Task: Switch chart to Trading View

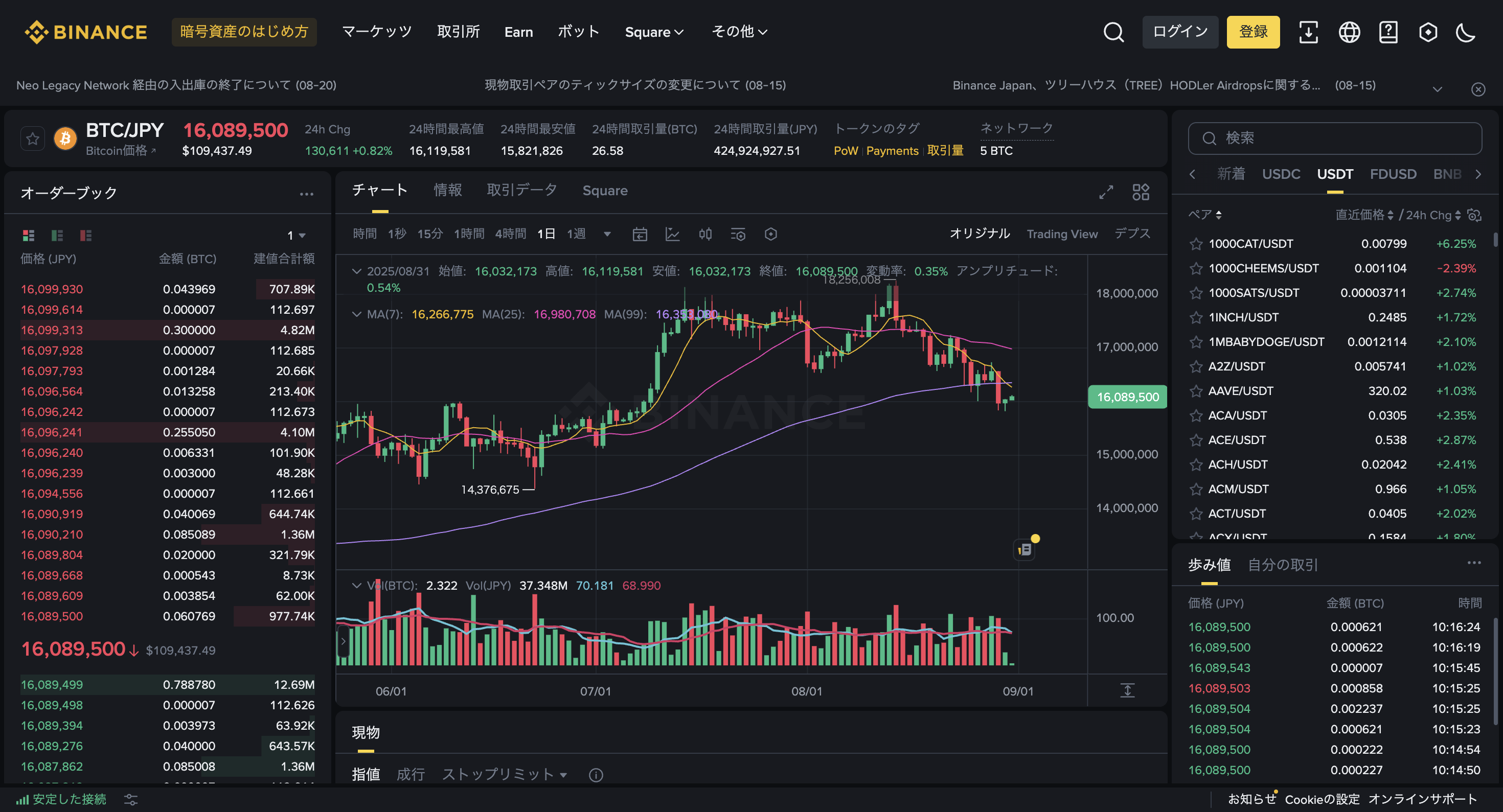Action: (x=1062, y=234)
